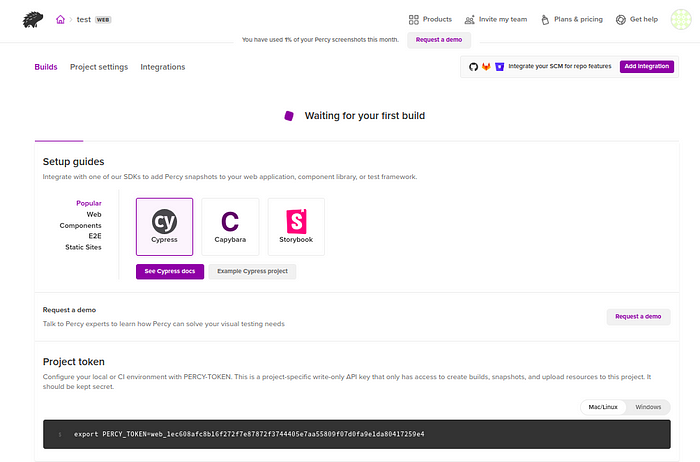Select the Web guides category
The image size is (700, 462).
point(94,214)
